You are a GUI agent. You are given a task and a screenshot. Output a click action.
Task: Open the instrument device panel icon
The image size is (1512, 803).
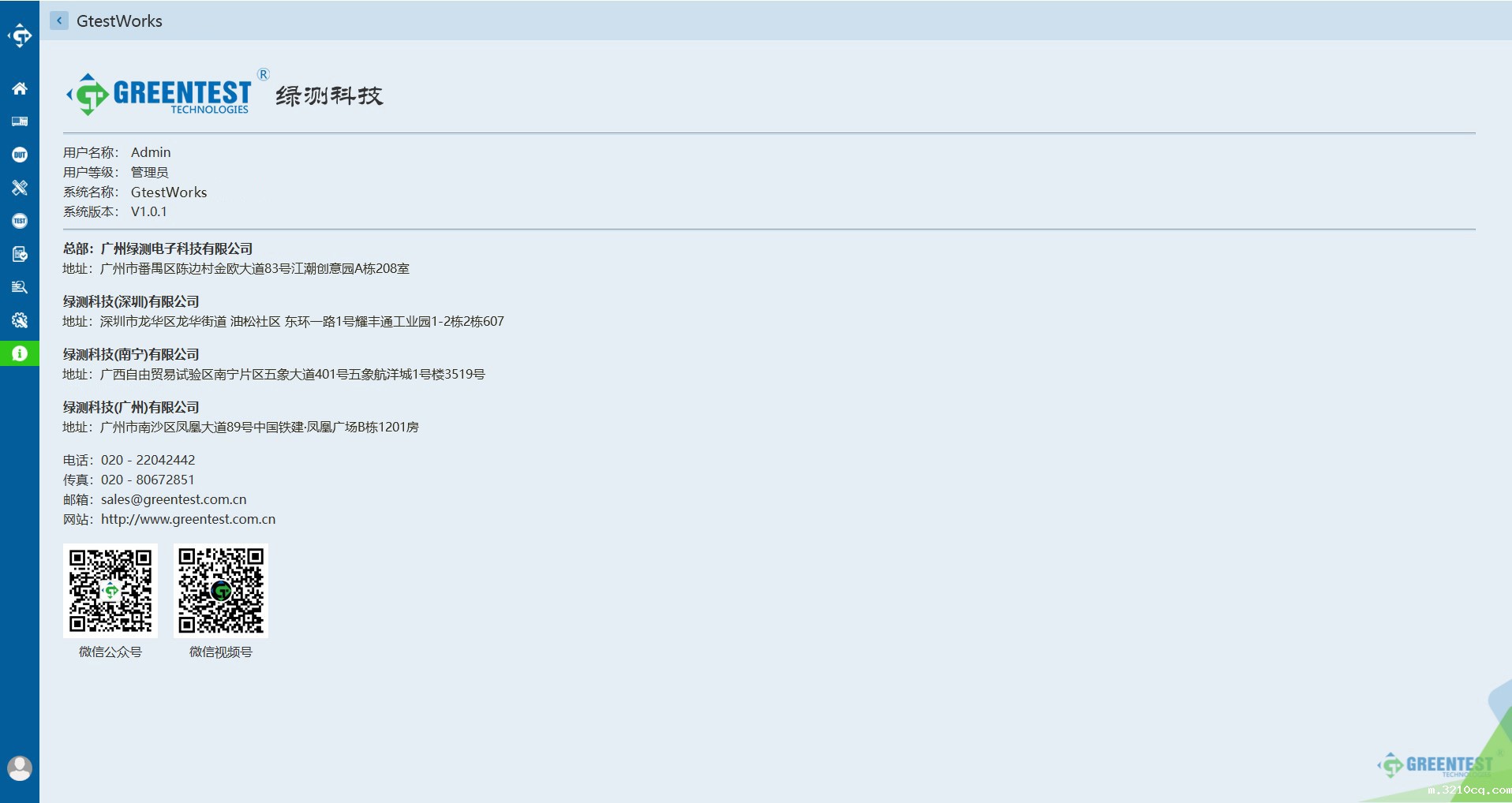click(20, 121)
